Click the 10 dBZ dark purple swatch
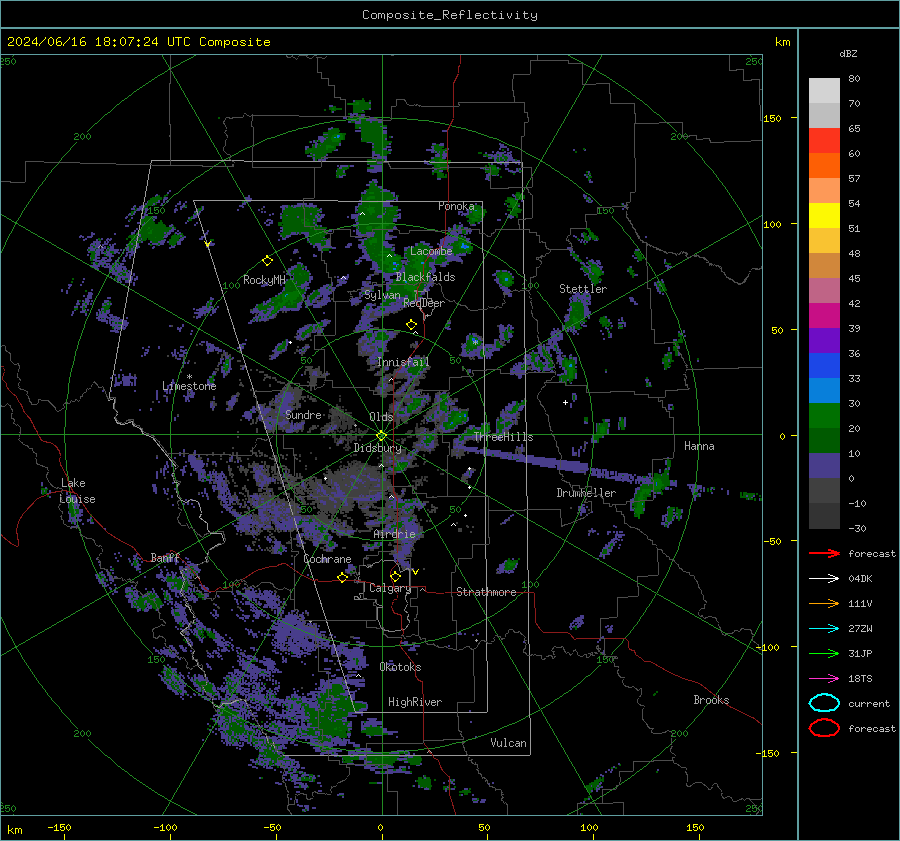Viewport: 900px width, 841px height. [824, 465]
